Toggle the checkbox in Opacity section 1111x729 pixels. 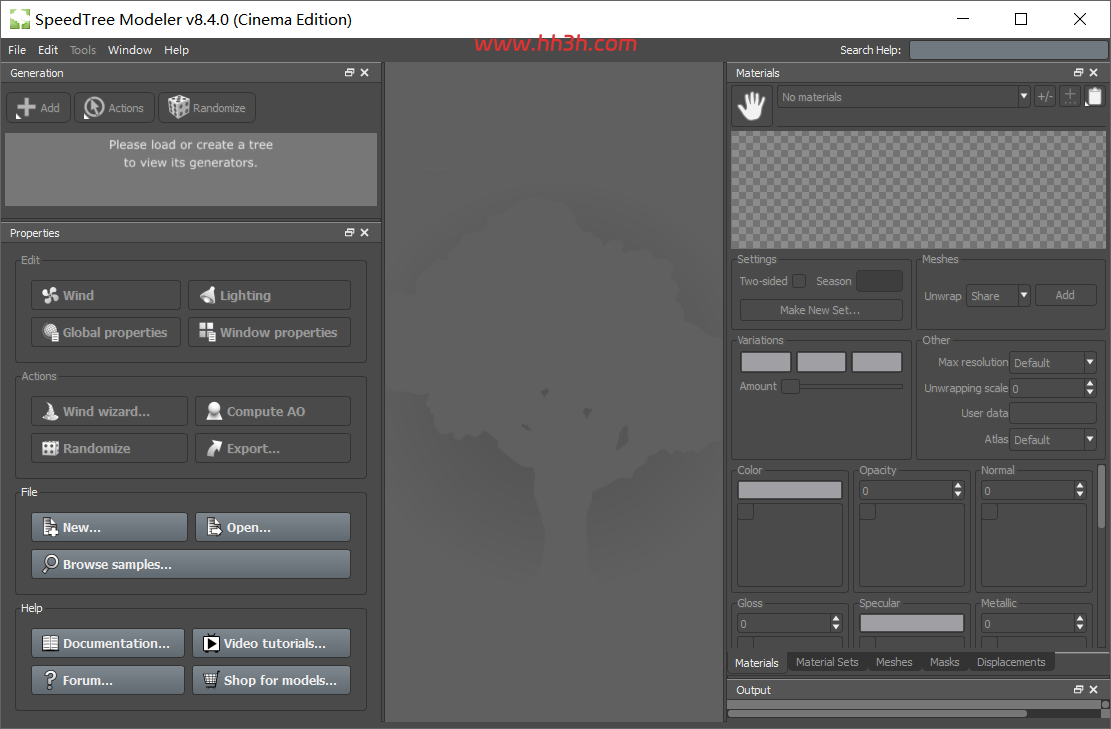click(867, 512)
